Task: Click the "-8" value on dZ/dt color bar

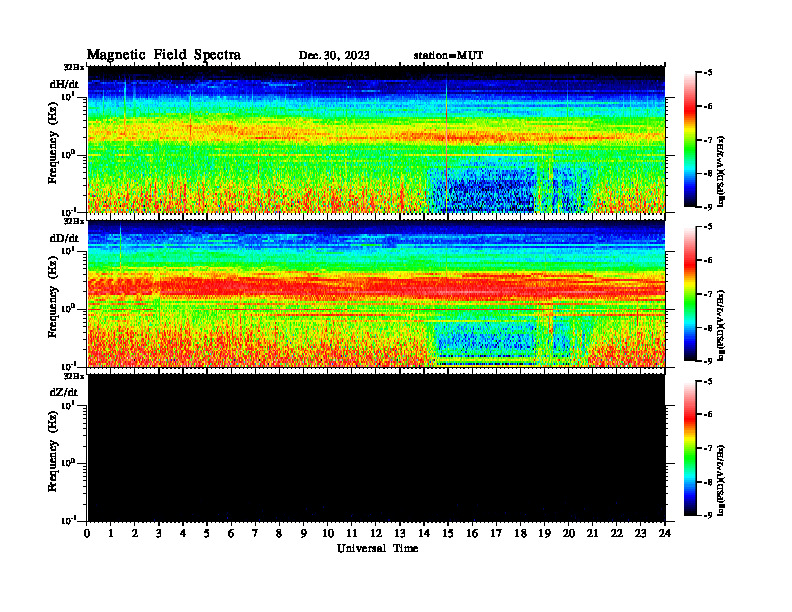Action: (x=708, y=482)
